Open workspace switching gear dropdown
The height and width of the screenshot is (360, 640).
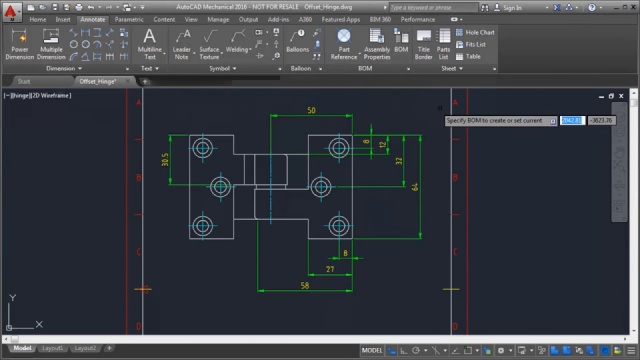coord(510,351)
